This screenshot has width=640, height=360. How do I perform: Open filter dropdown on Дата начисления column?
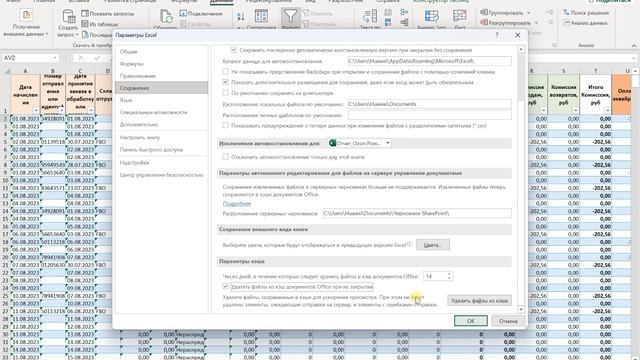(x=36, y=111)
